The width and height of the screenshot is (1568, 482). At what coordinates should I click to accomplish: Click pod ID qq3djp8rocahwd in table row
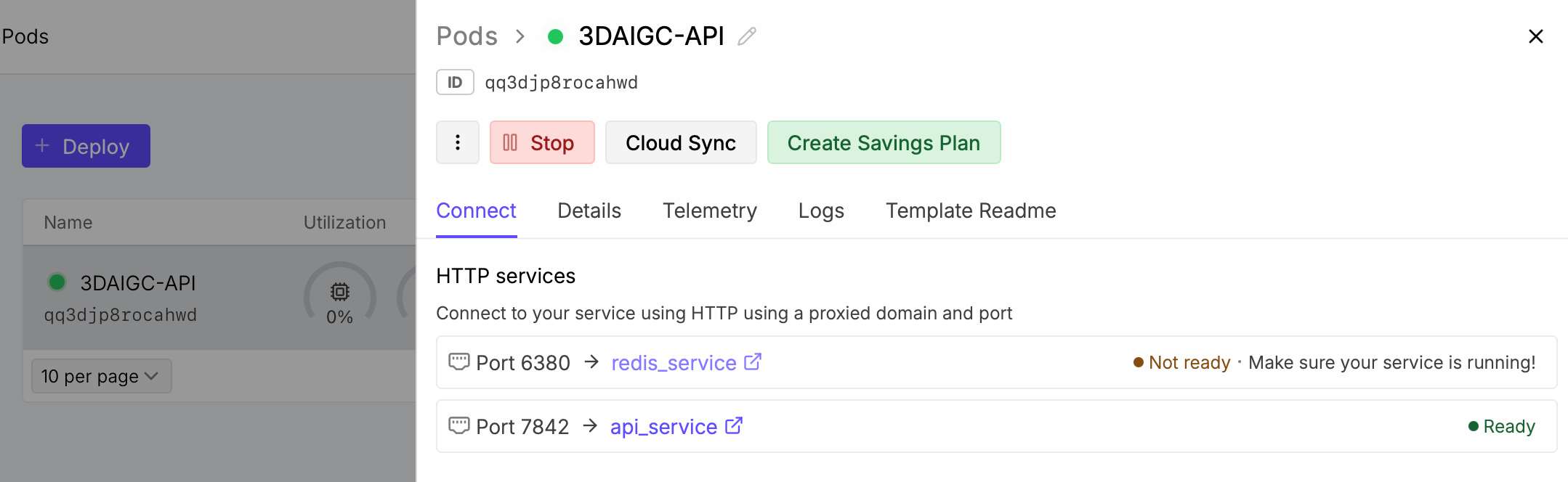(121, 315)
